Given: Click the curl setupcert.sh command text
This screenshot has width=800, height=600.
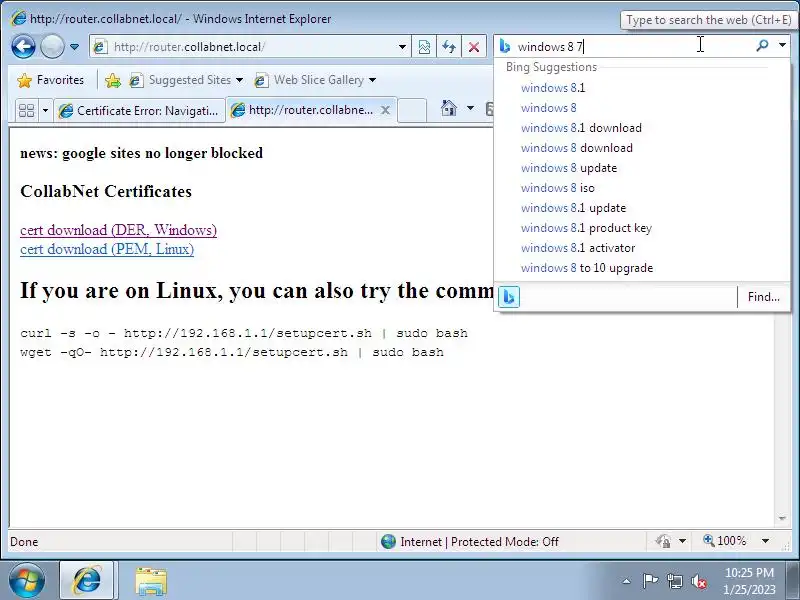Looking at the screenshot, I should 244,333.
